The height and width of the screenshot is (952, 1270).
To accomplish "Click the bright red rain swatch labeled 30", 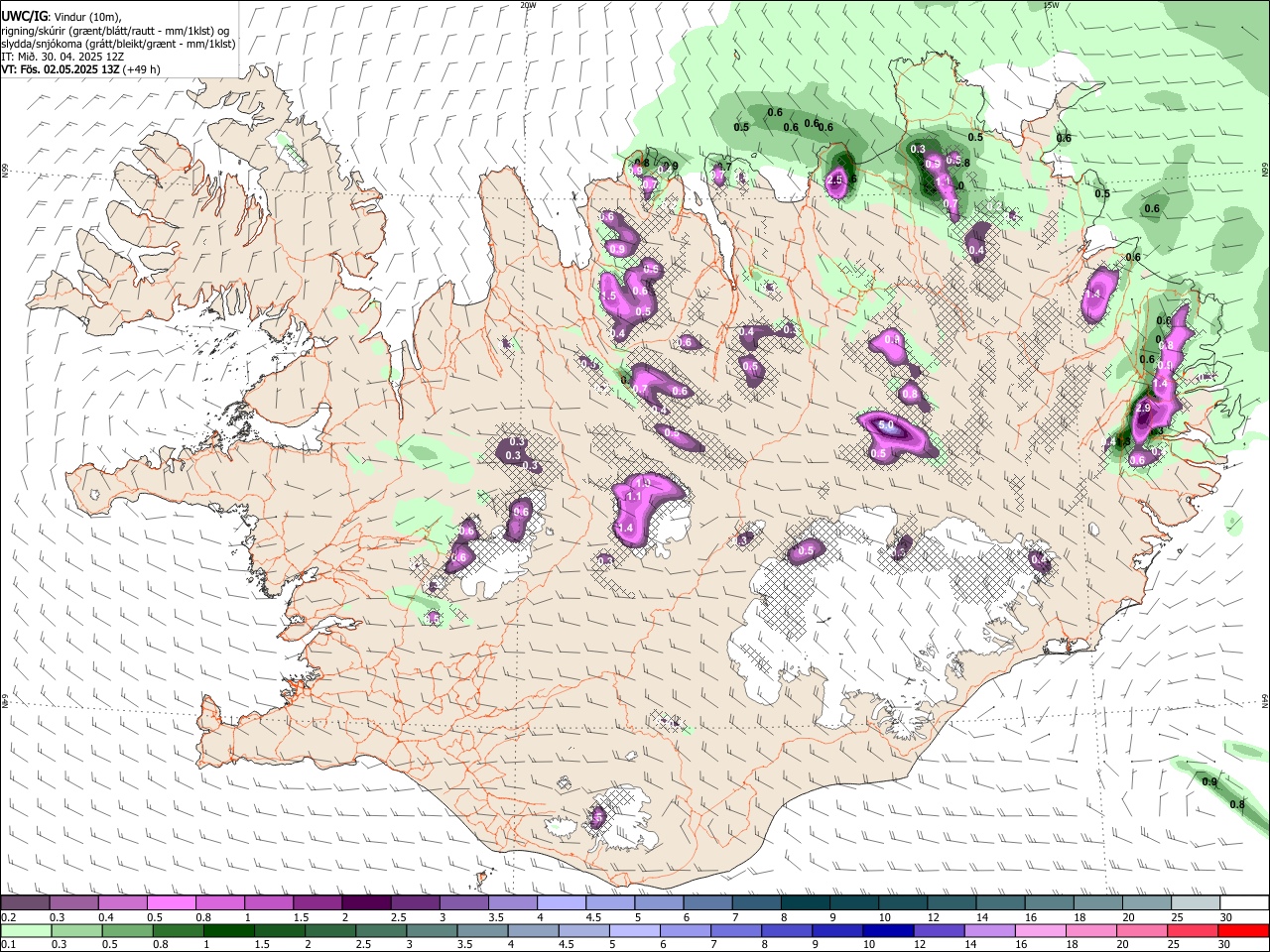I will coord(1244,931).
